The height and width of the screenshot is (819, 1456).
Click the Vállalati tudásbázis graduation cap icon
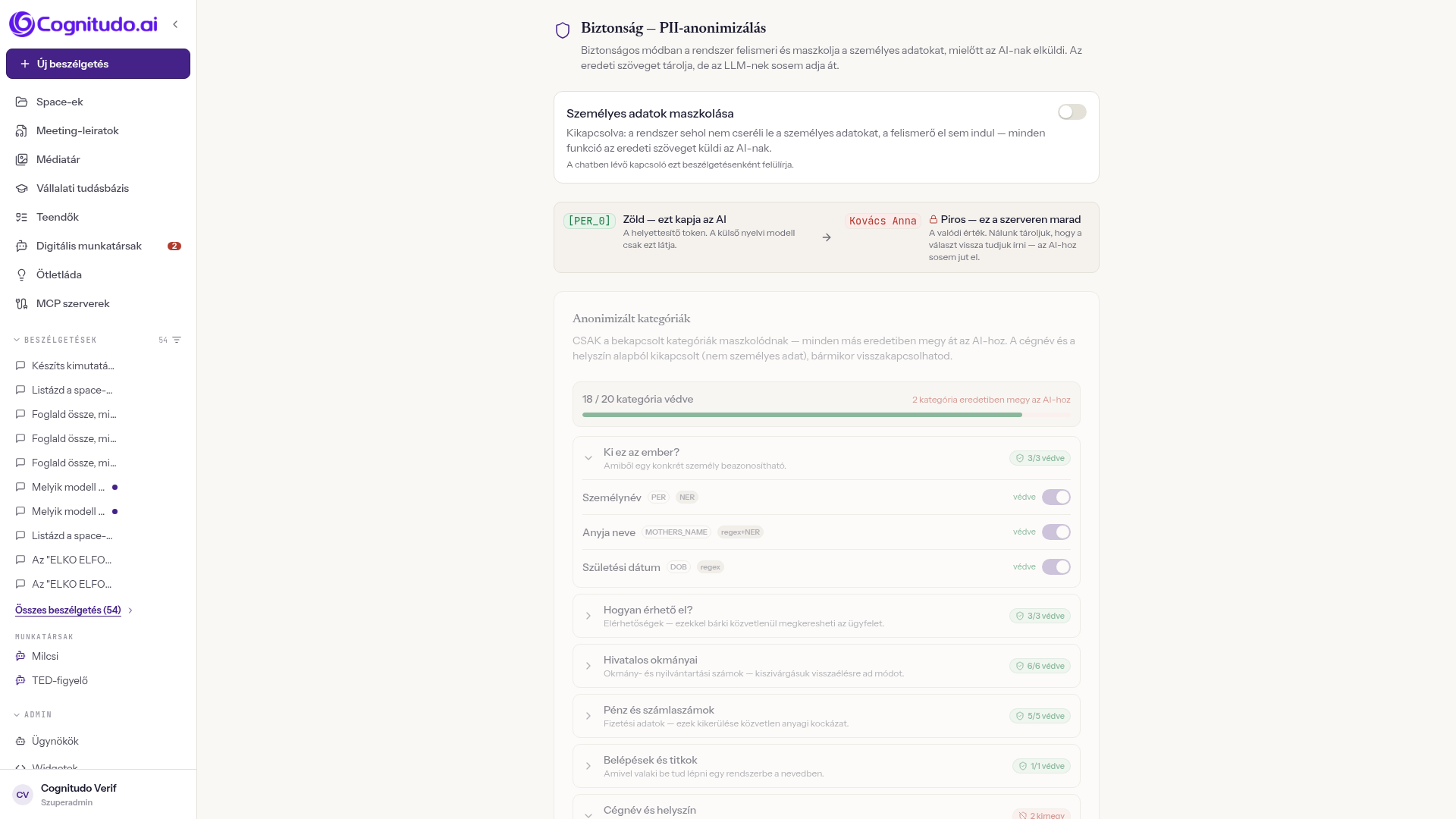click(x=21, y=188)
